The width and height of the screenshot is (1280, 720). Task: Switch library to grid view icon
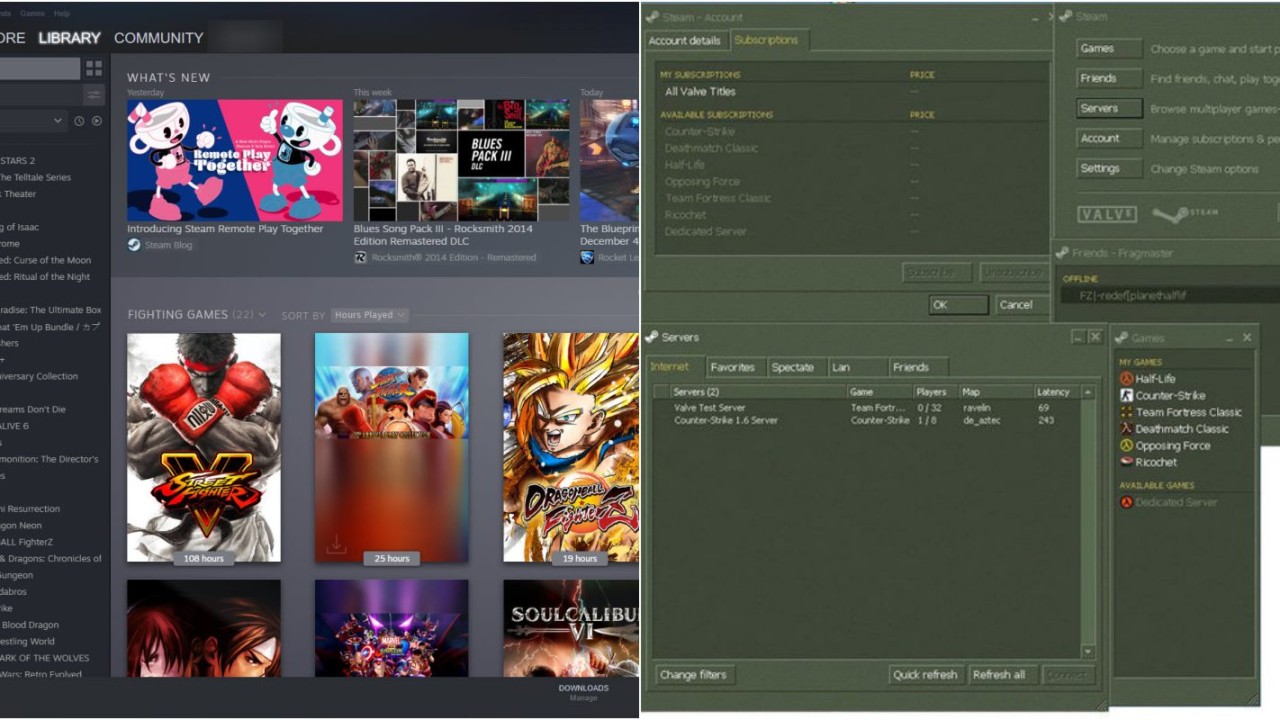pyautogui.click(x=94, y=69)
